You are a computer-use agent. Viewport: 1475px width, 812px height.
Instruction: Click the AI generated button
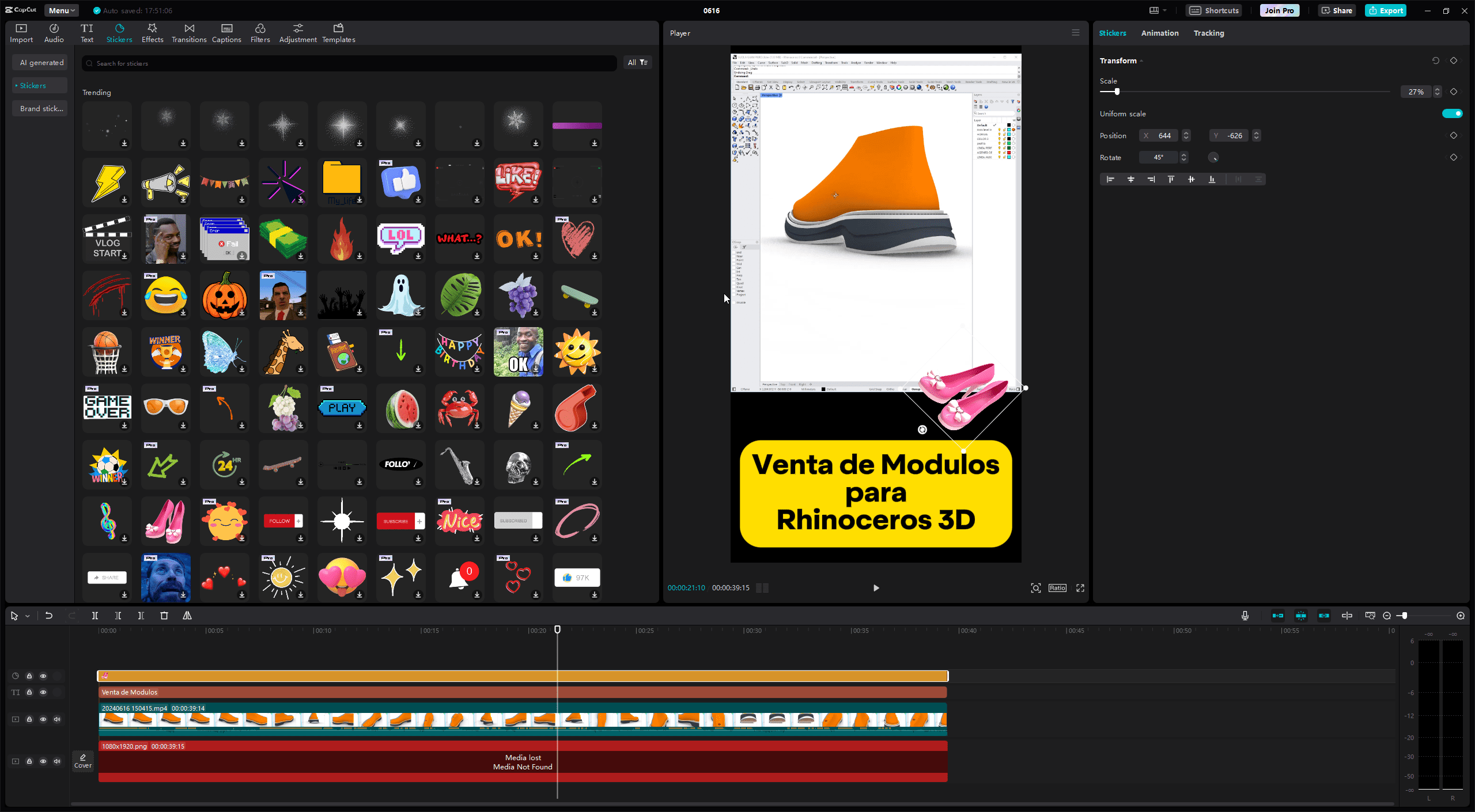pyautogui.click(x=41, y=62)
